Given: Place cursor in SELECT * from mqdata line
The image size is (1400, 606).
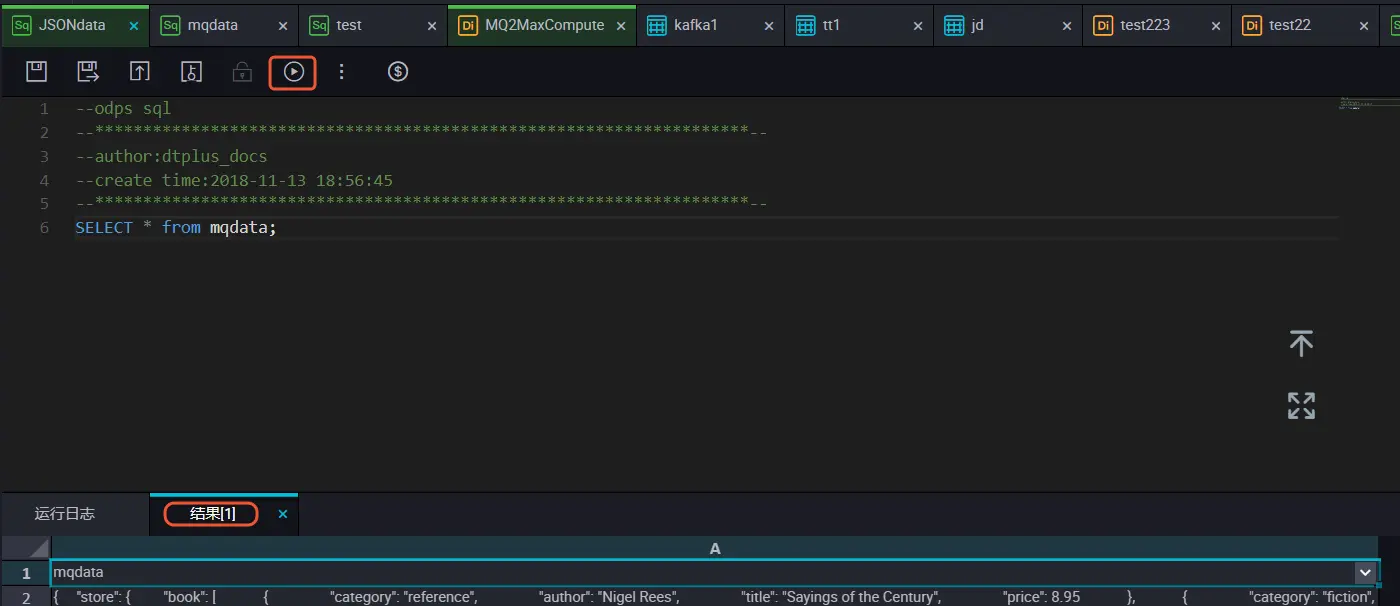Looking at the screenshot, I should click(x=176, y=228).
